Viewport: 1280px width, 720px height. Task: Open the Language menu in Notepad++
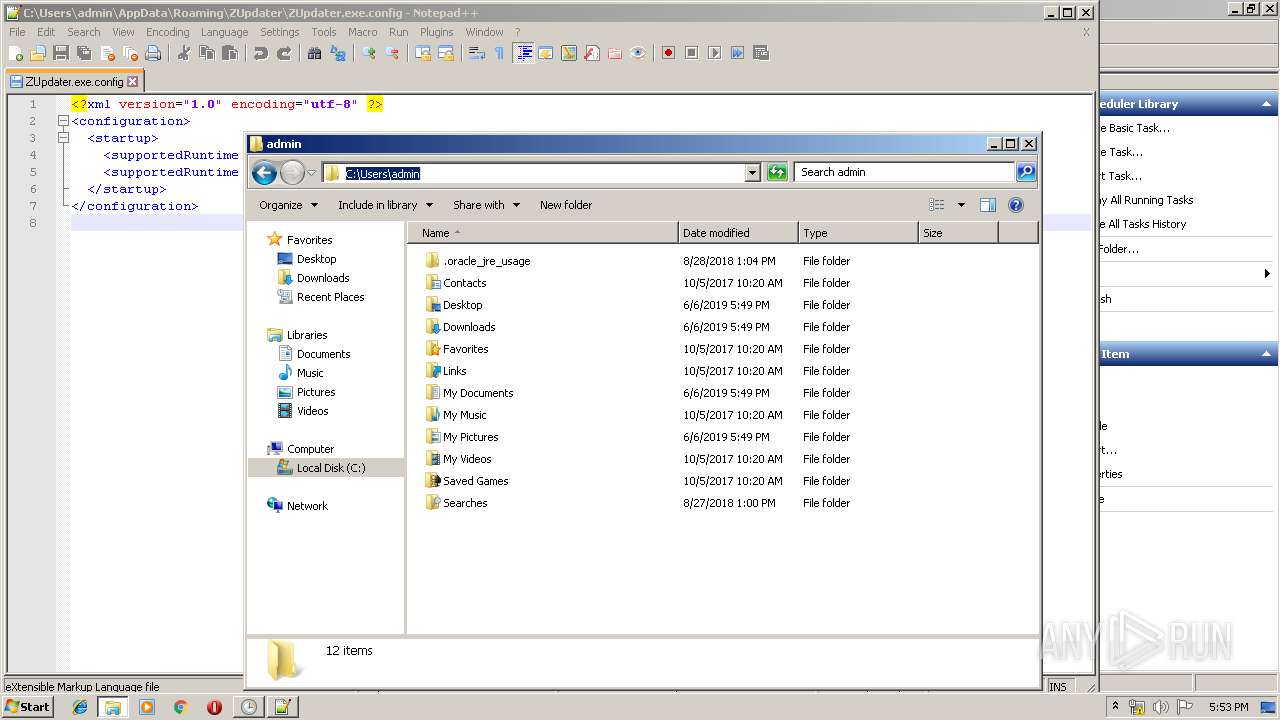224,32
